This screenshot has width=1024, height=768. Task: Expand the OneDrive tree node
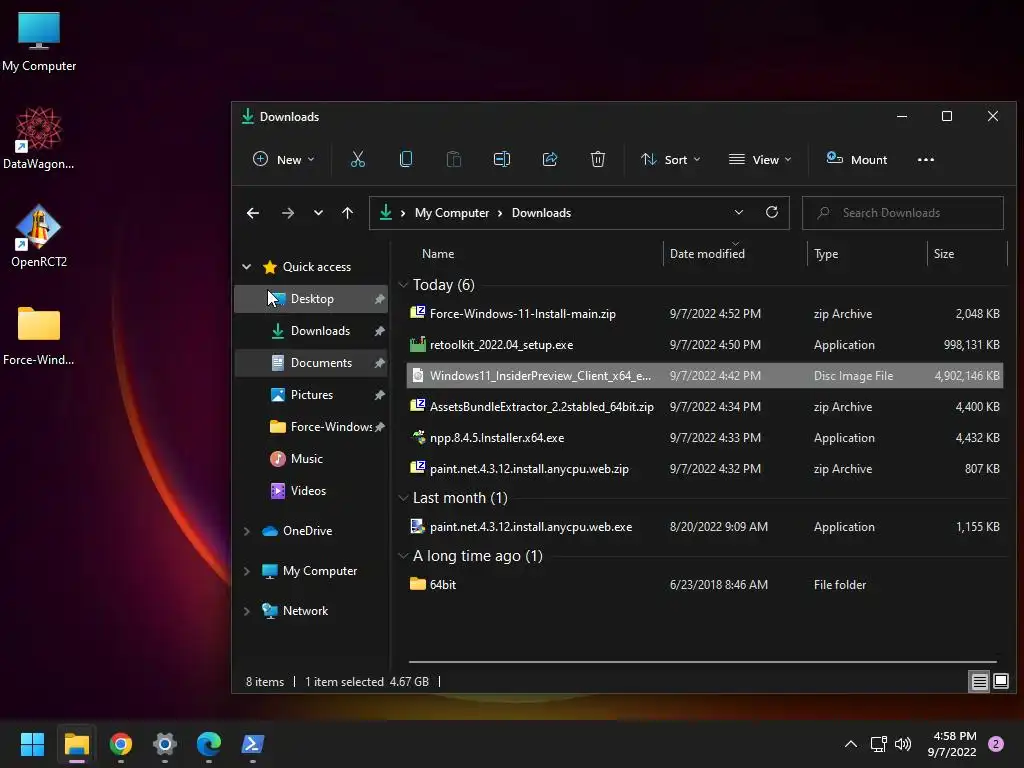[x=246, y=531]
